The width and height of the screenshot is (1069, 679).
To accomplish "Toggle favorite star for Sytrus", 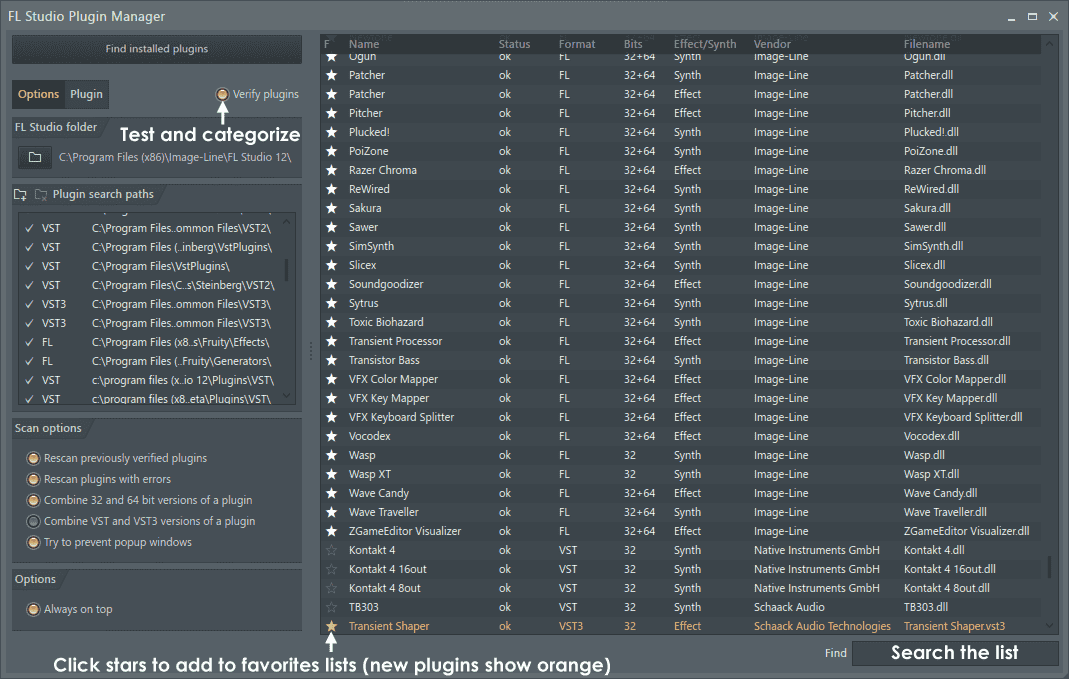I will (x=331, y=303).
